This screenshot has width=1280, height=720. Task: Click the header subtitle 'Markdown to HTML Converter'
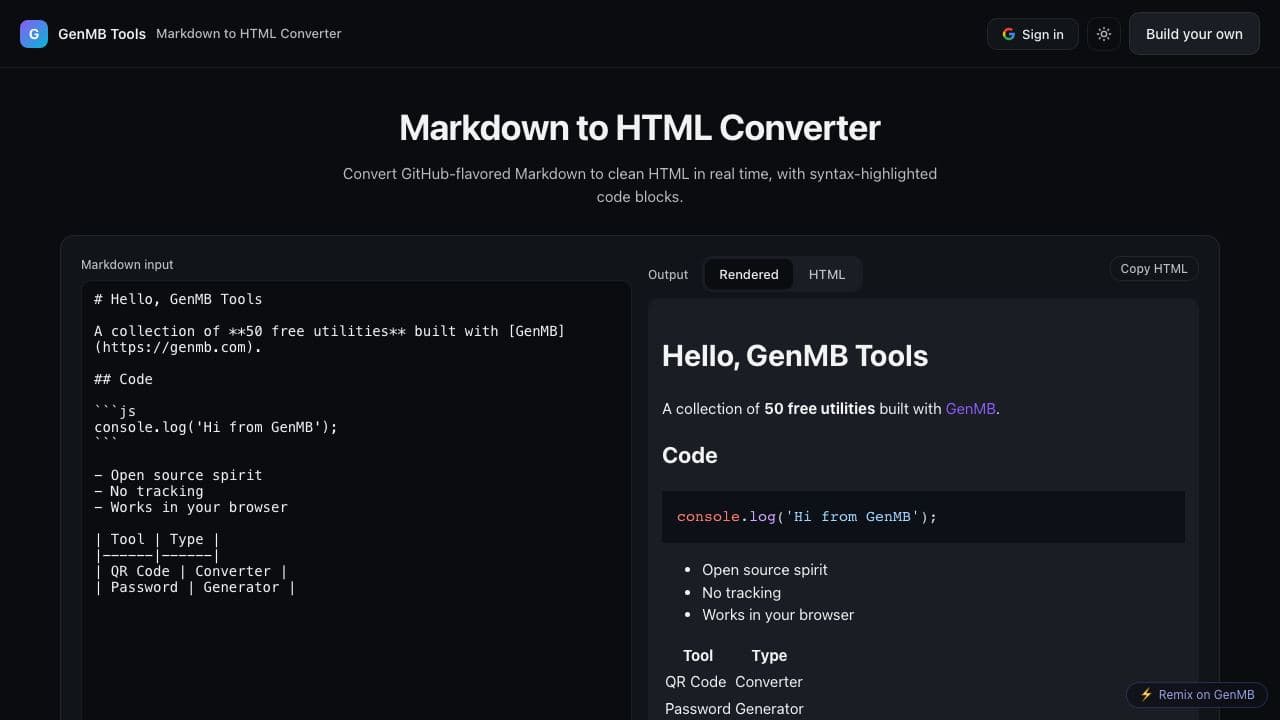click(x=249, y=34)
